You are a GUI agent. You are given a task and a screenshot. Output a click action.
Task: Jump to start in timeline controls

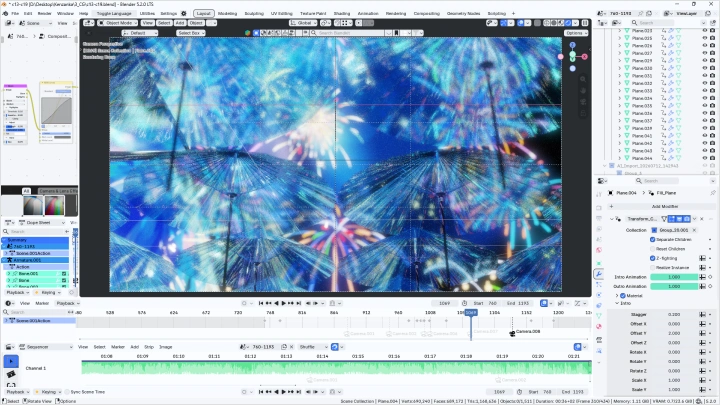pos(261,303)
